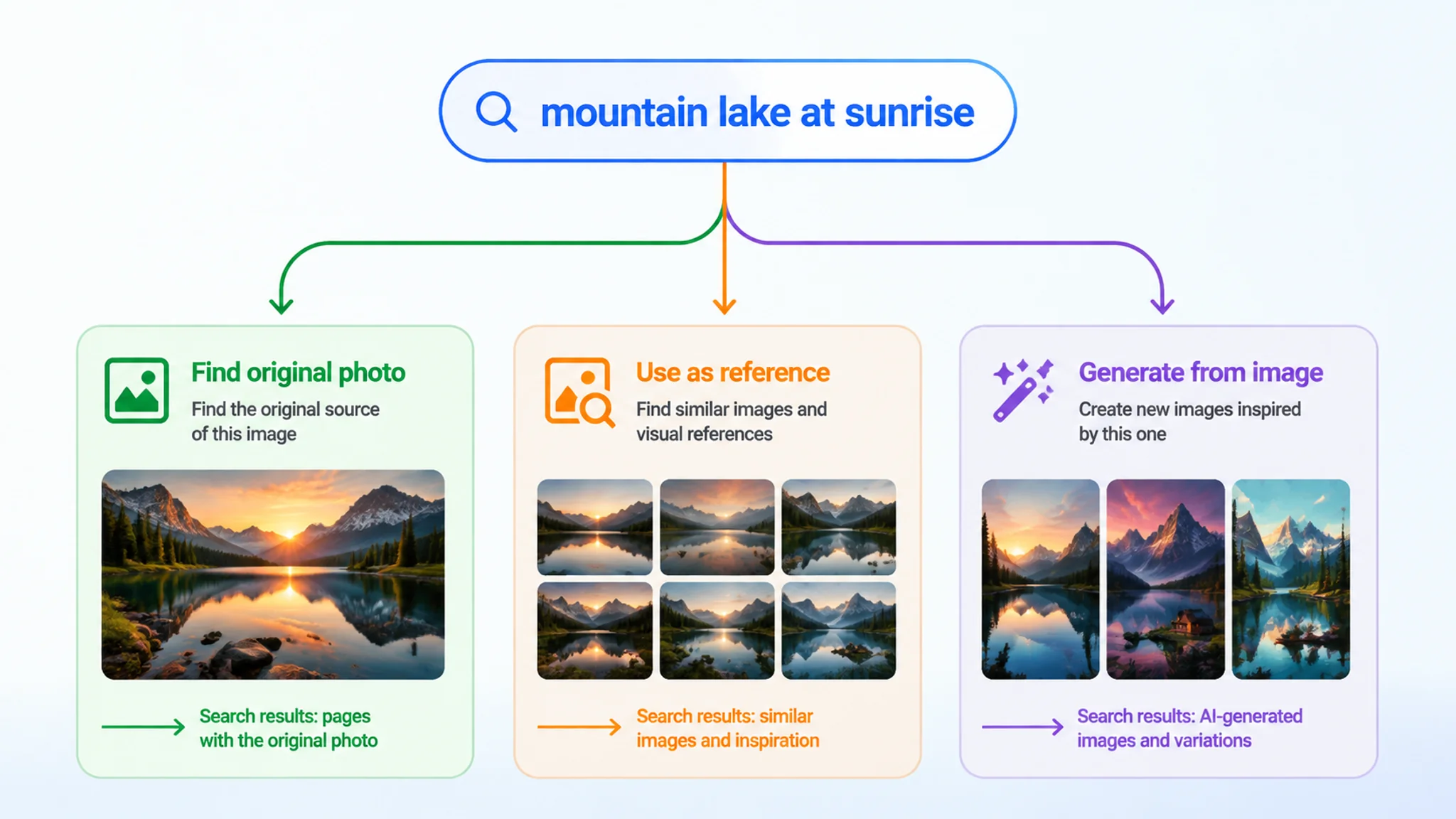Click the magnifying glass search icon

496,112
